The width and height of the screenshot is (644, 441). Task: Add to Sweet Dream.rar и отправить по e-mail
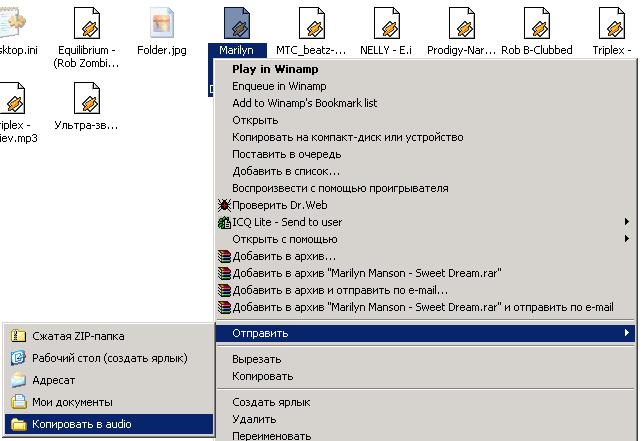coord(425,307)
